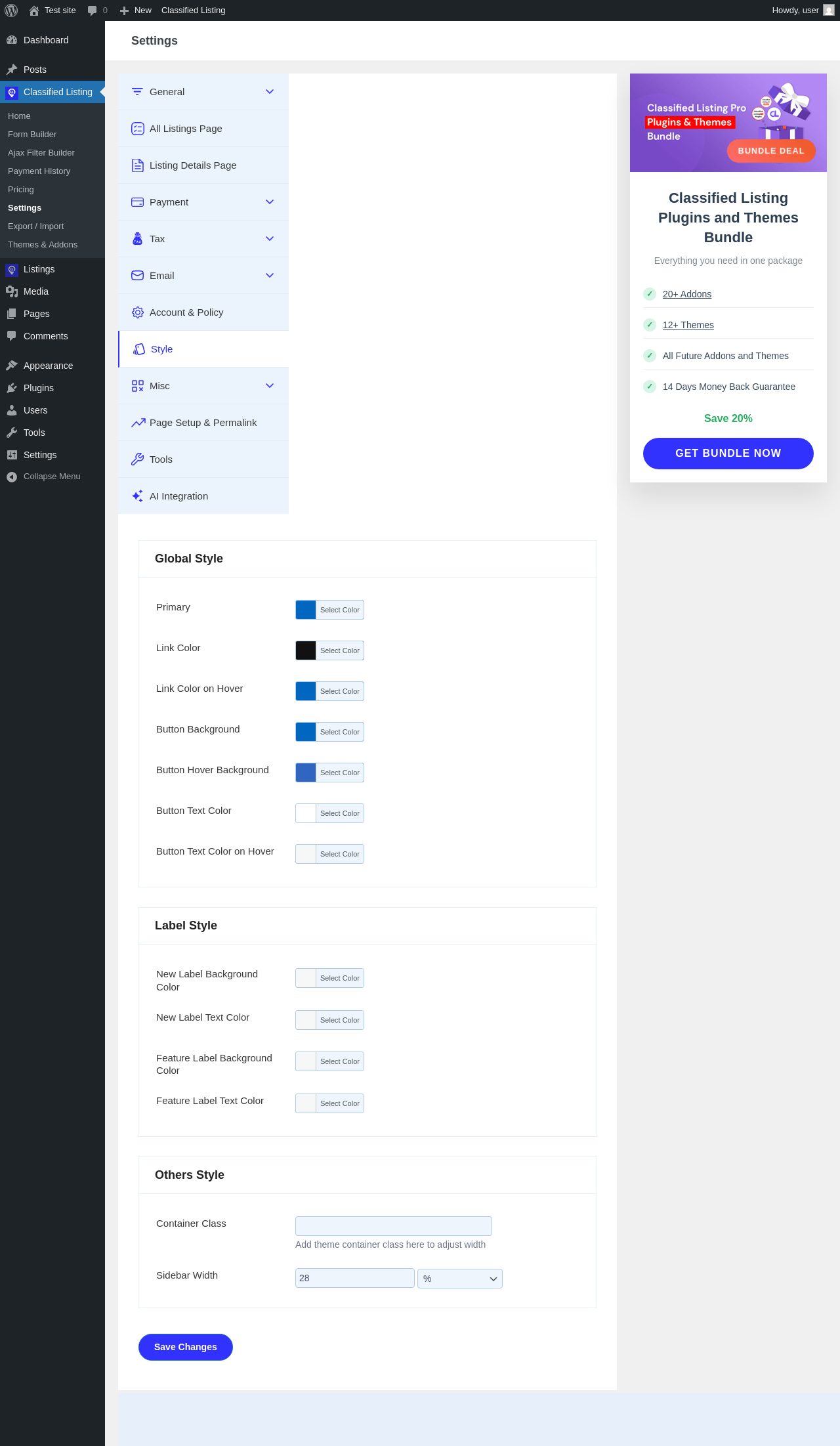Click the WordPress logo in admin bar
Screen dimensions: 840x1446
tap(11, 11)
